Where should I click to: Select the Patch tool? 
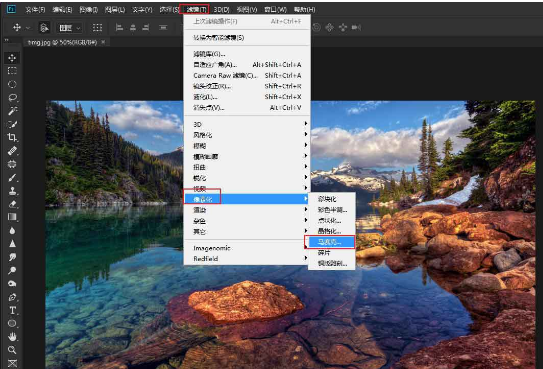pos(12,164)
